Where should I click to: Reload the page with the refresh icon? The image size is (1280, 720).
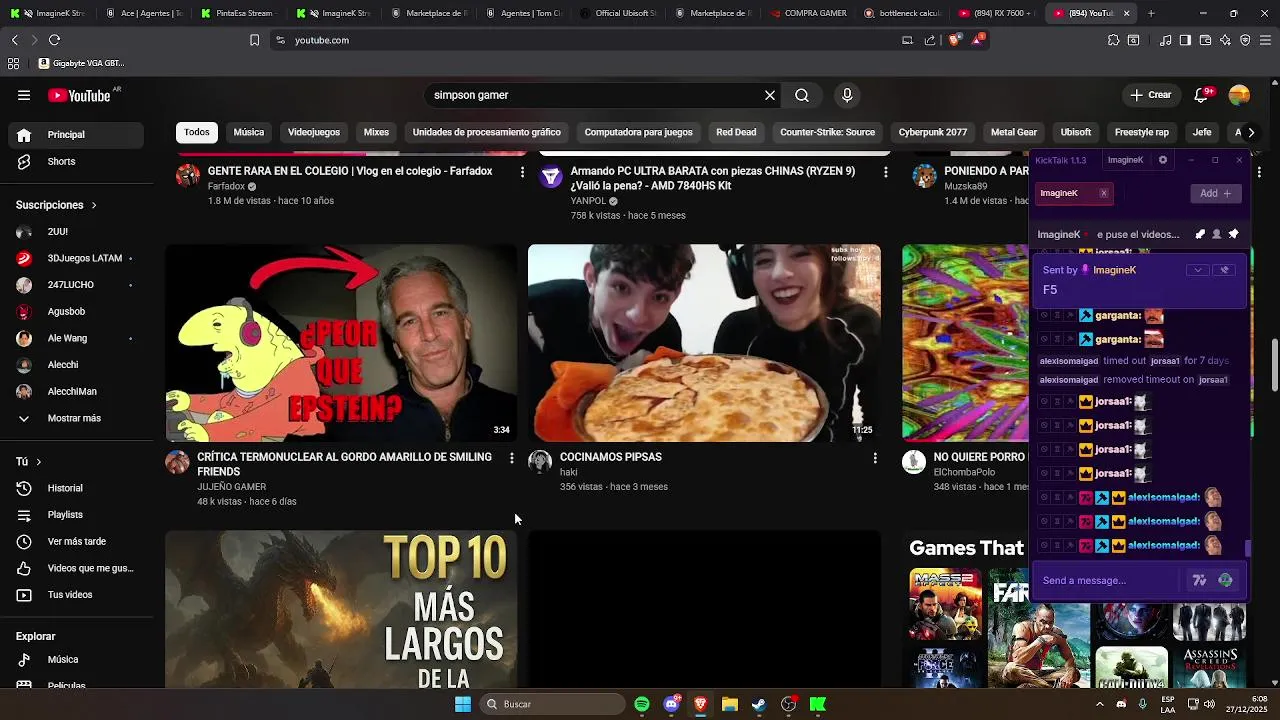pyautogui.click(x=54, y=40)
